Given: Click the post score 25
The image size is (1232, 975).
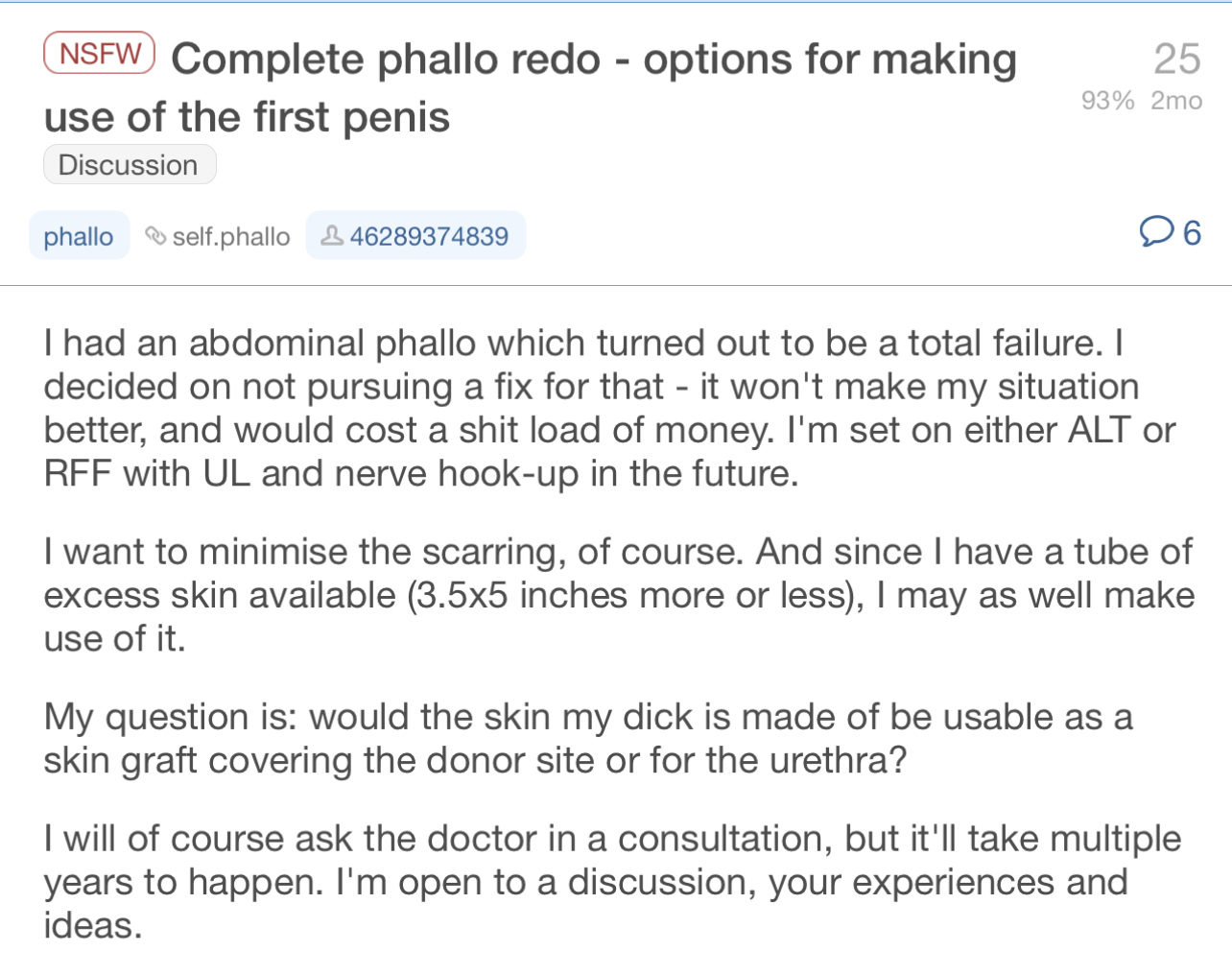Looking at the screenshot, I should pos(1177,59).
